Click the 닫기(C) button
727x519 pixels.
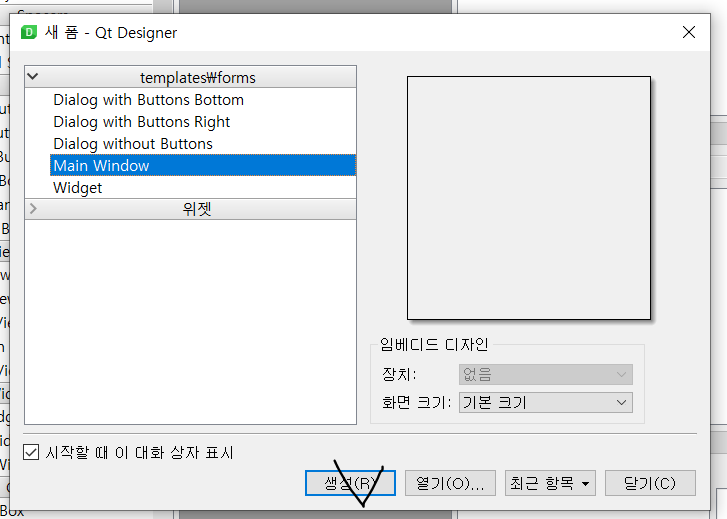tap(650, 483)
